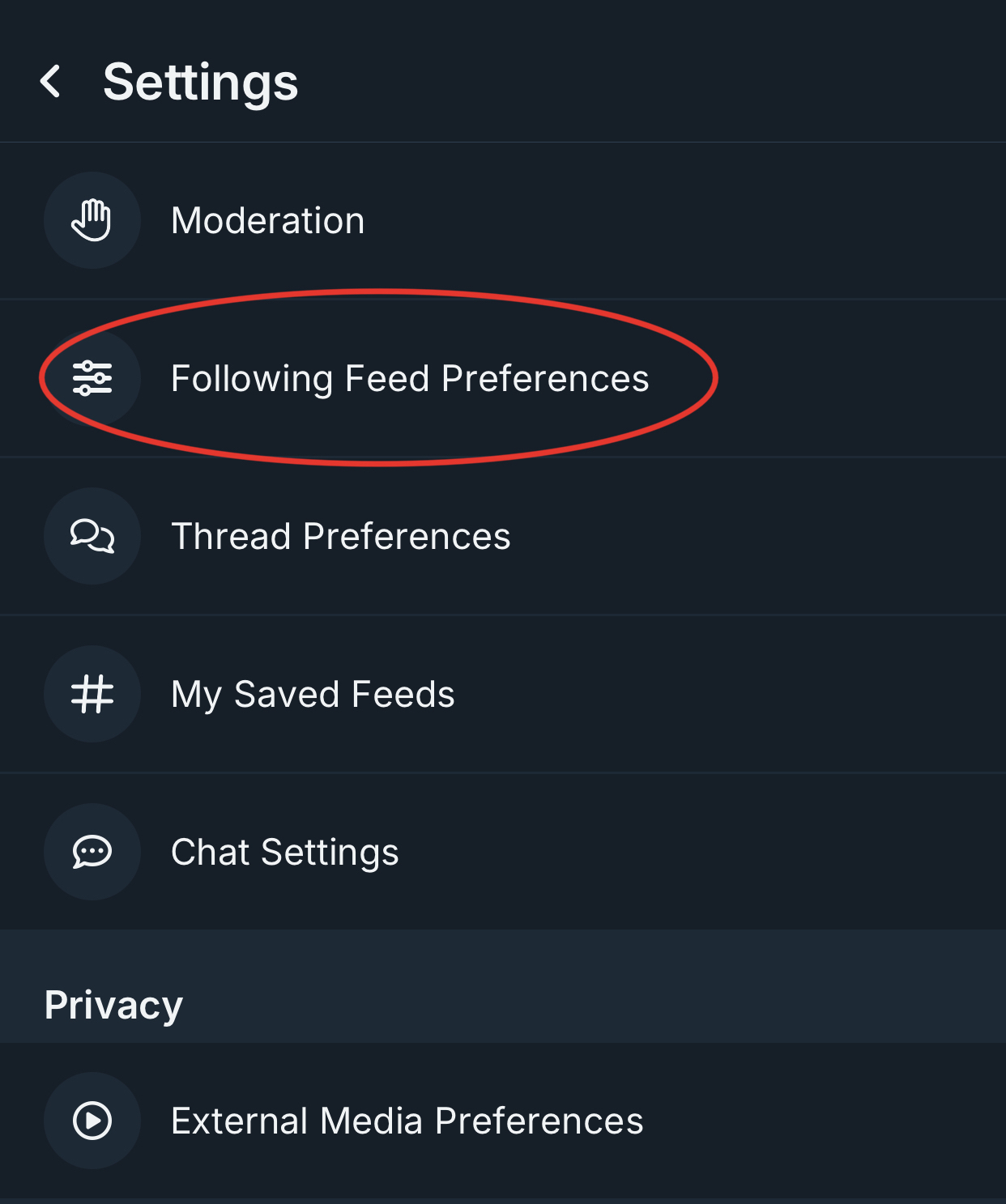Click the Privacy section header
Screen dimensions: 1006x1204
pos(113,1005)
